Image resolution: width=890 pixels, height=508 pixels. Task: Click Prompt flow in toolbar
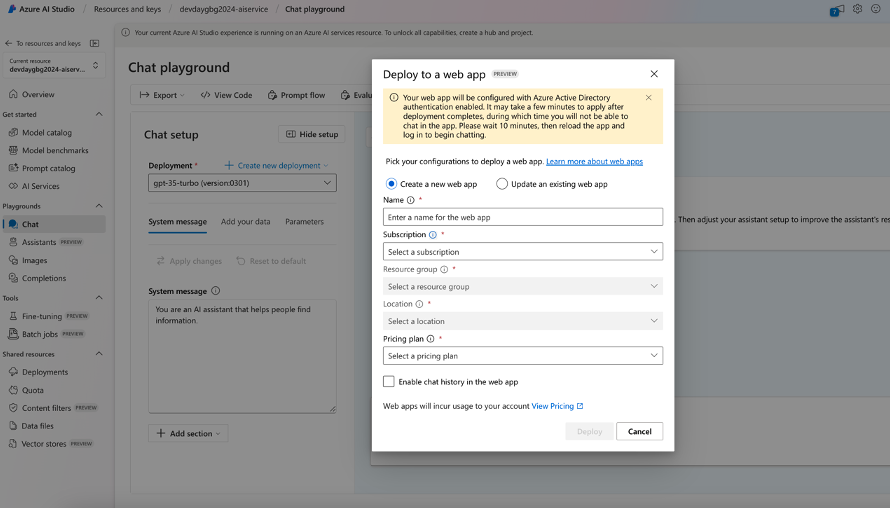296,95
